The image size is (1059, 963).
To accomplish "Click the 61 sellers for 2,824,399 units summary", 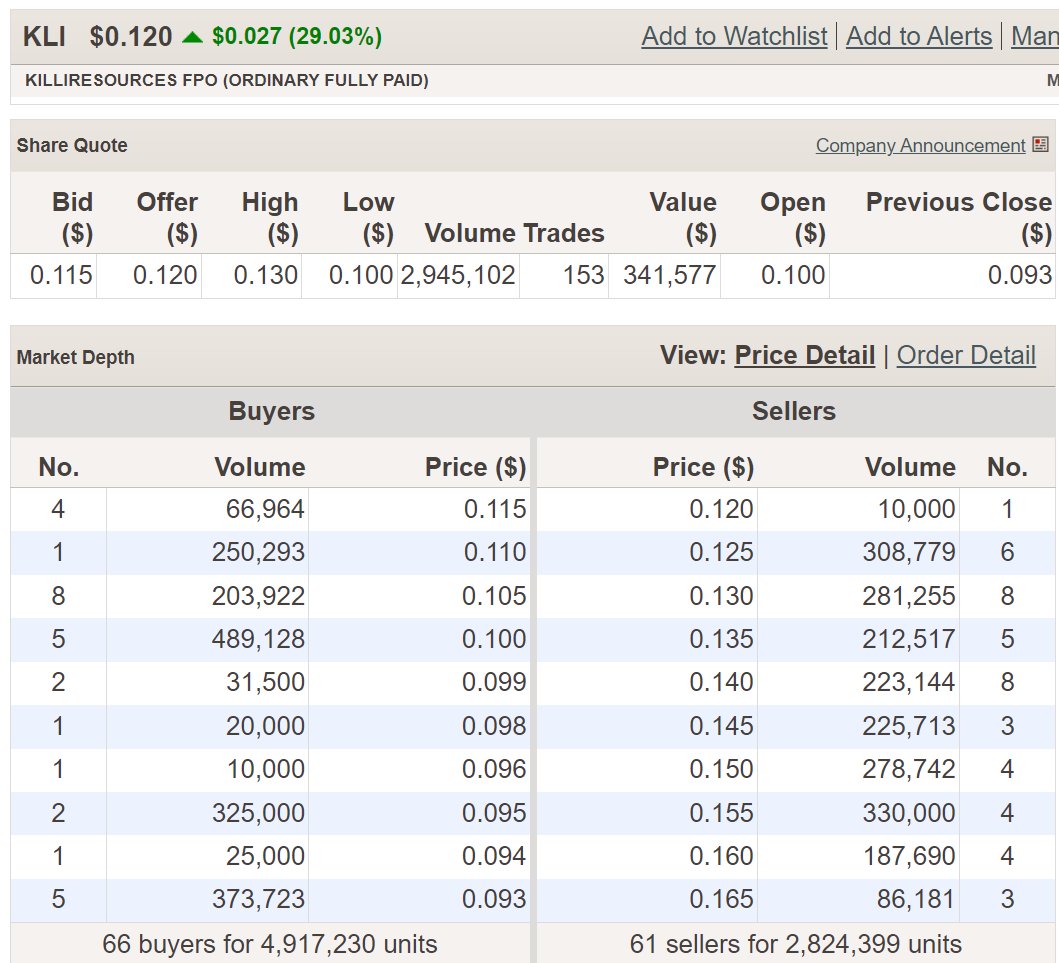I will click(796, 944).
